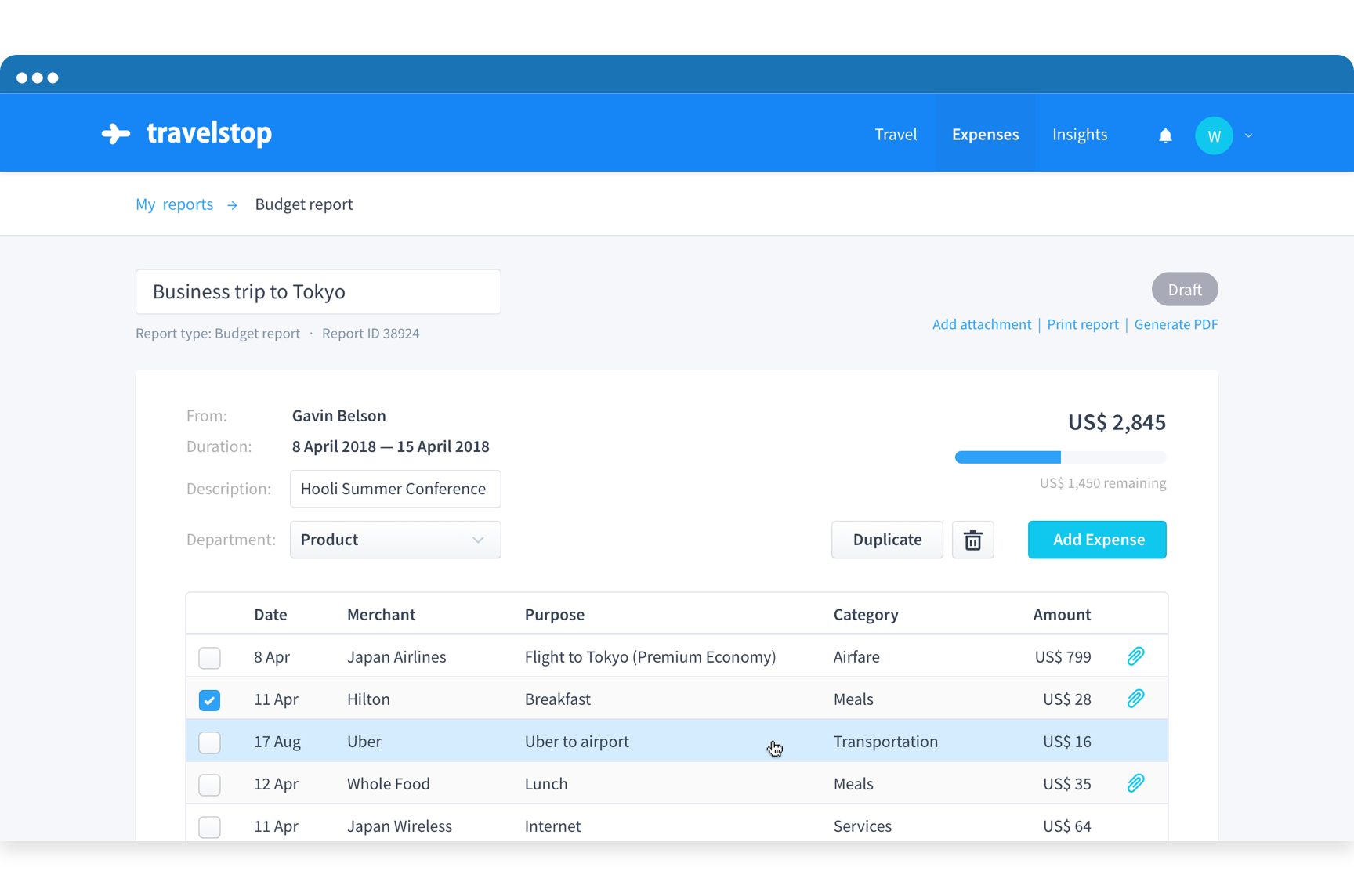Viewport: 1354px width, 896px height.
Task: Click the Uber to airport purpose cell
Action: (577, 742)
